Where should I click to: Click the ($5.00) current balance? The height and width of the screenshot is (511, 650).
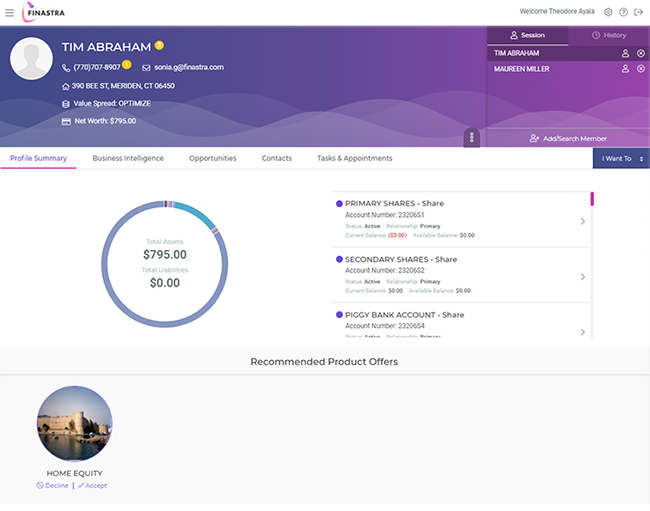(398, 235)
